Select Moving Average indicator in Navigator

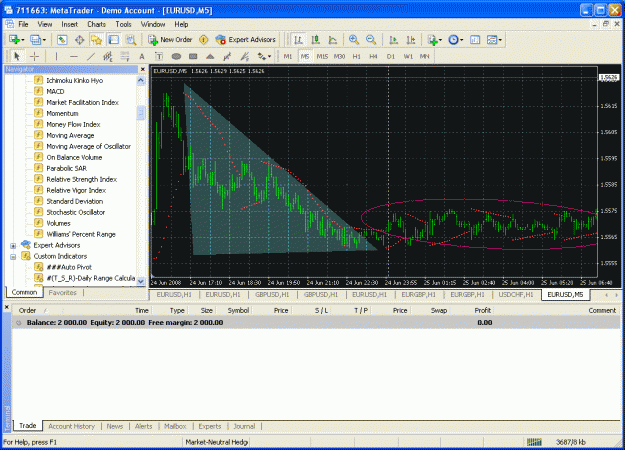point(70,136)
